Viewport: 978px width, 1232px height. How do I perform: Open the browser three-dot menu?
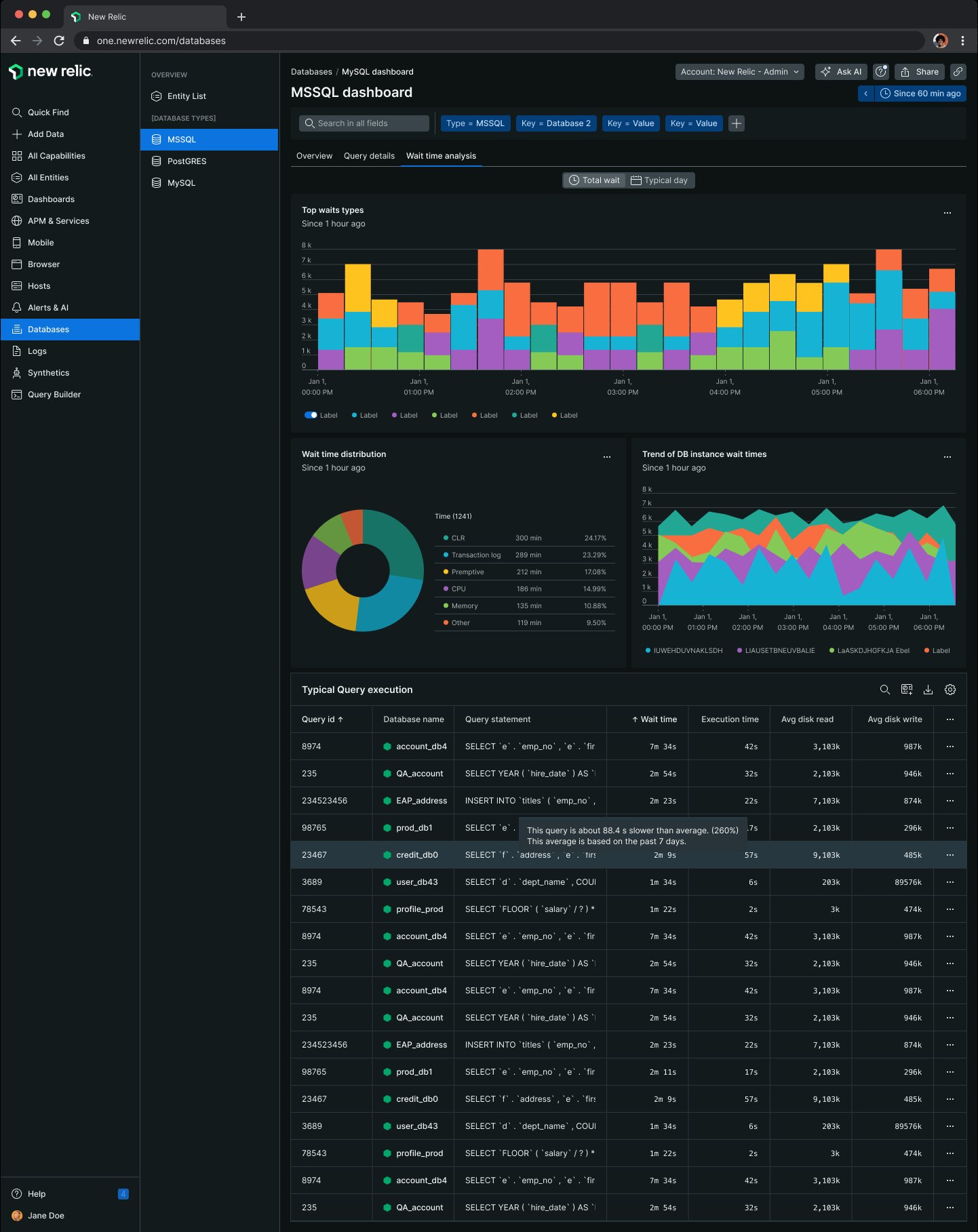pos(962,41)
